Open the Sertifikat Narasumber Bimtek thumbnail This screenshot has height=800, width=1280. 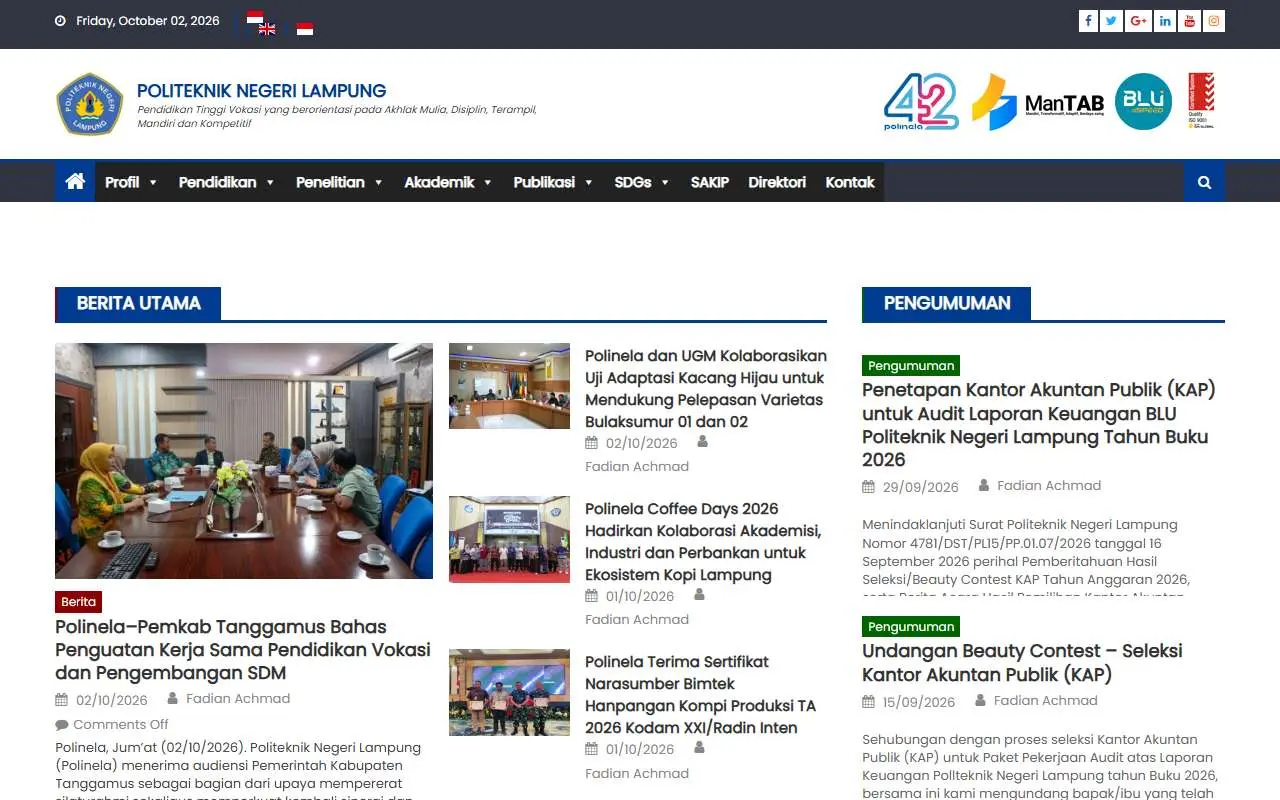coord(509,692)
